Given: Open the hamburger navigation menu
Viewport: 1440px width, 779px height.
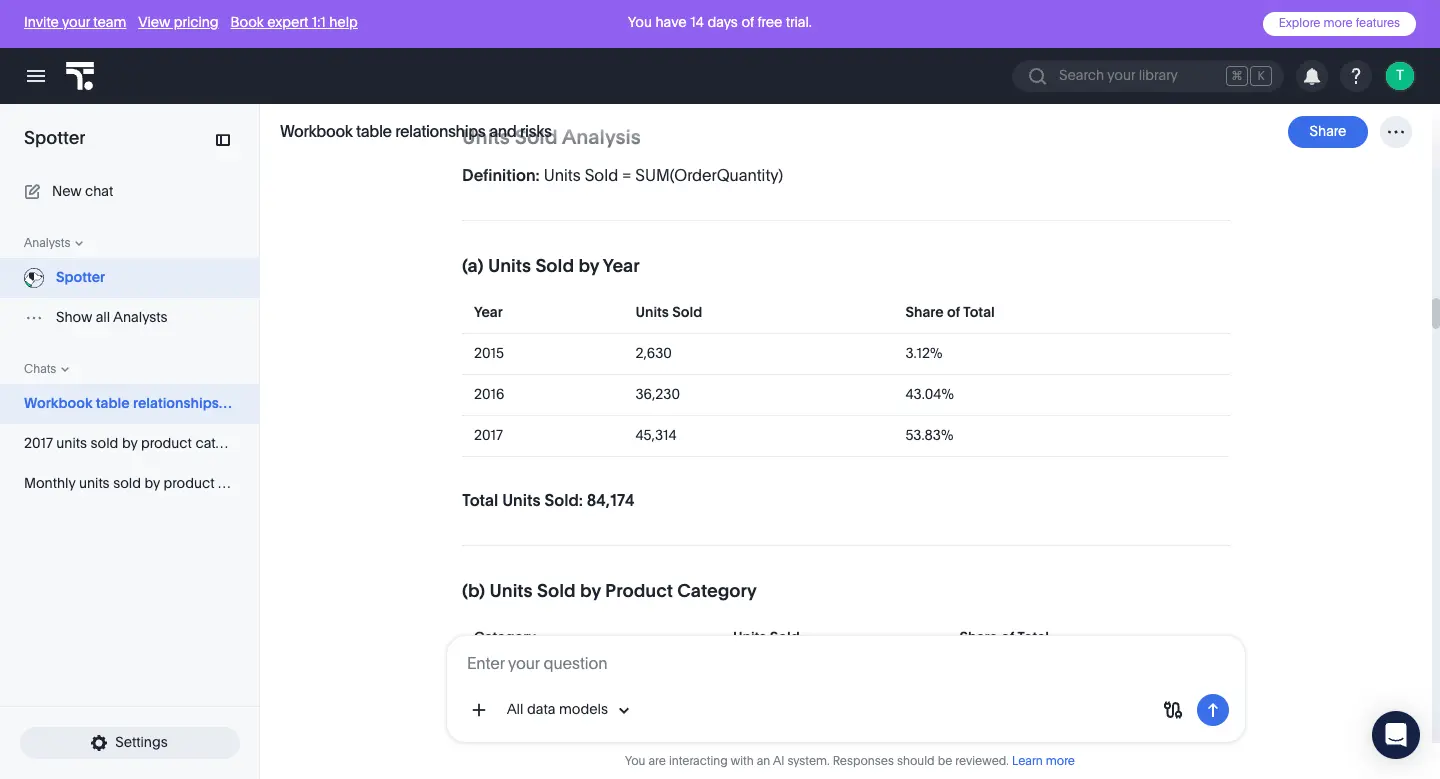Looking at the screenshot, I should tap(36, 76).
